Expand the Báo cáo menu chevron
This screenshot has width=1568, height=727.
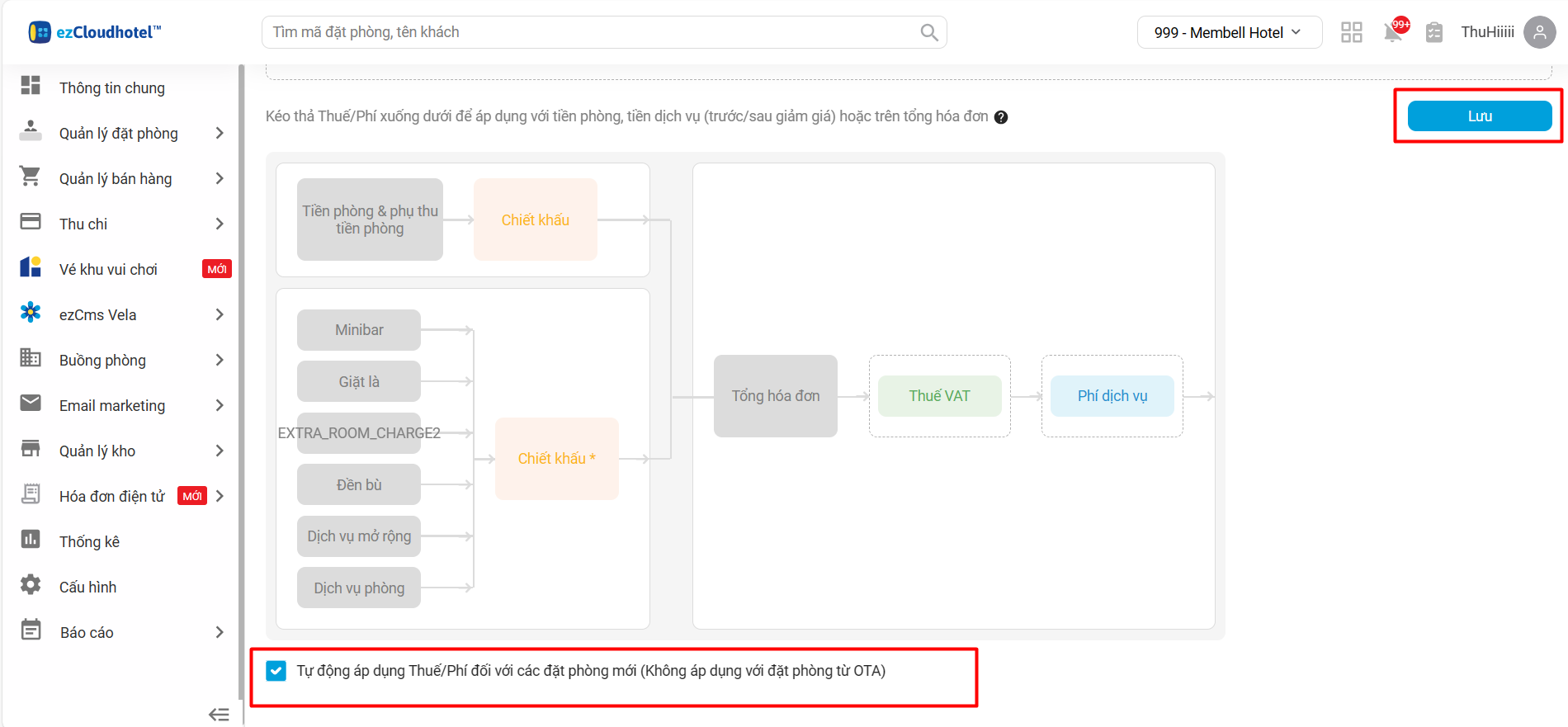point(220,632)
